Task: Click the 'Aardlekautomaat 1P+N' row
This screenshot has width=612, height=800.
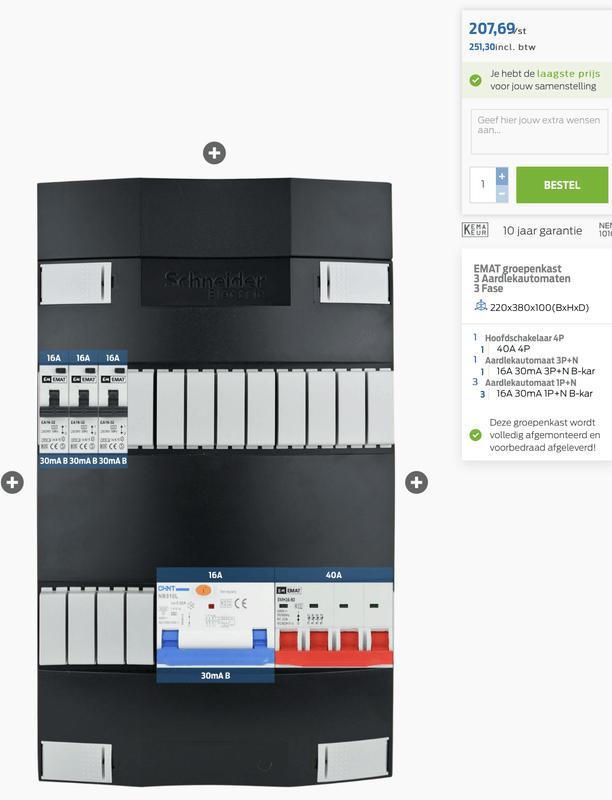Action: coord(530,383)
